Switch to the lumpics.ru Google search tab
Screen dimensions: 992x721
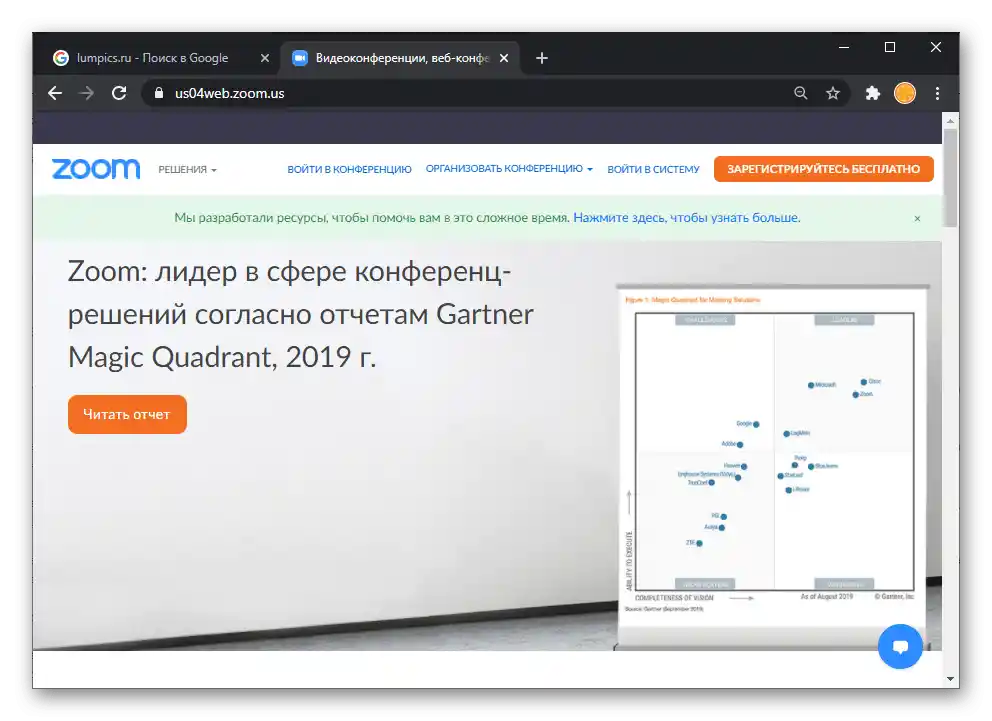point(150,58)
